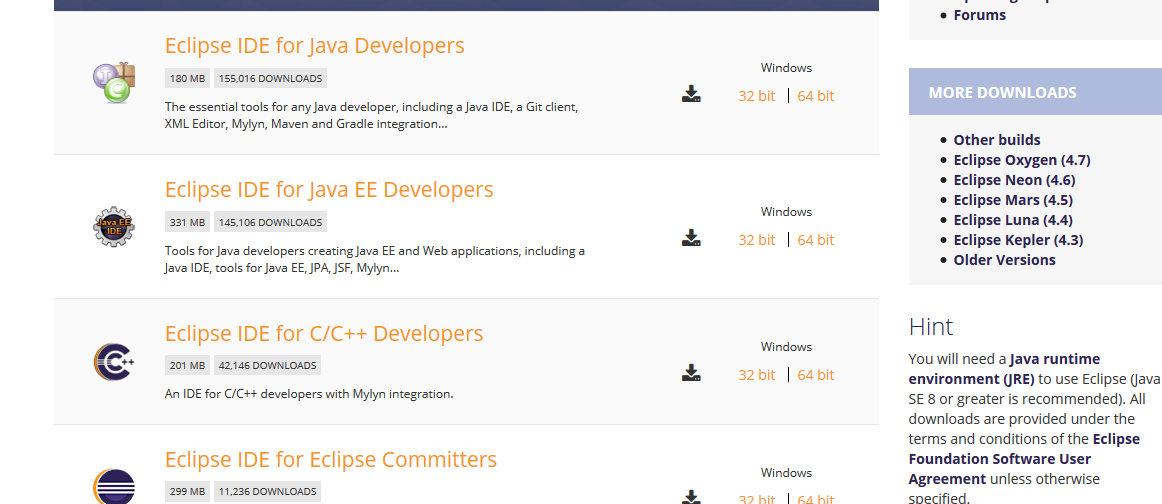Image resolution: width=1162 pixels, height=504 pixels.
Task: Select Eclipse Neon (4.6) download link
Action: (x=1013, y=180)
